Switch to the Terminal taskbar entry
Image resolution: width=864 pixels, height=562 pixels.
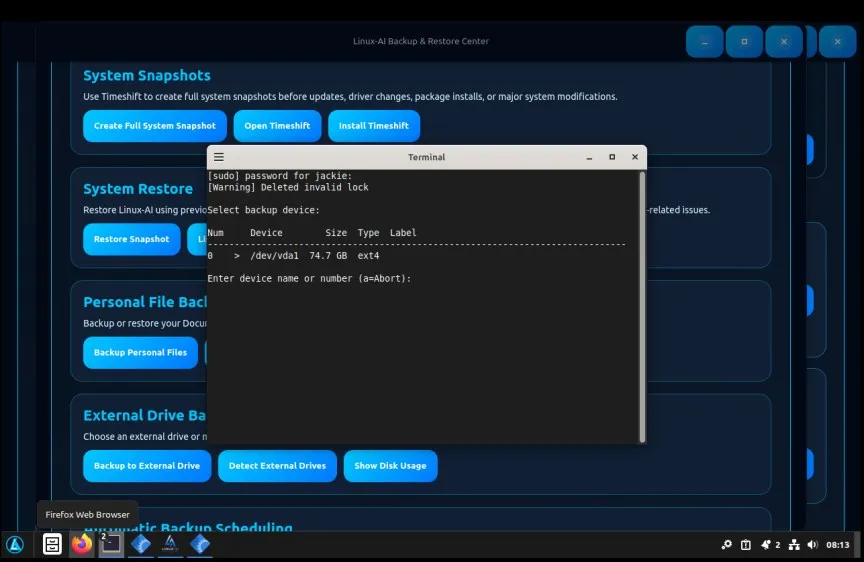111,544
